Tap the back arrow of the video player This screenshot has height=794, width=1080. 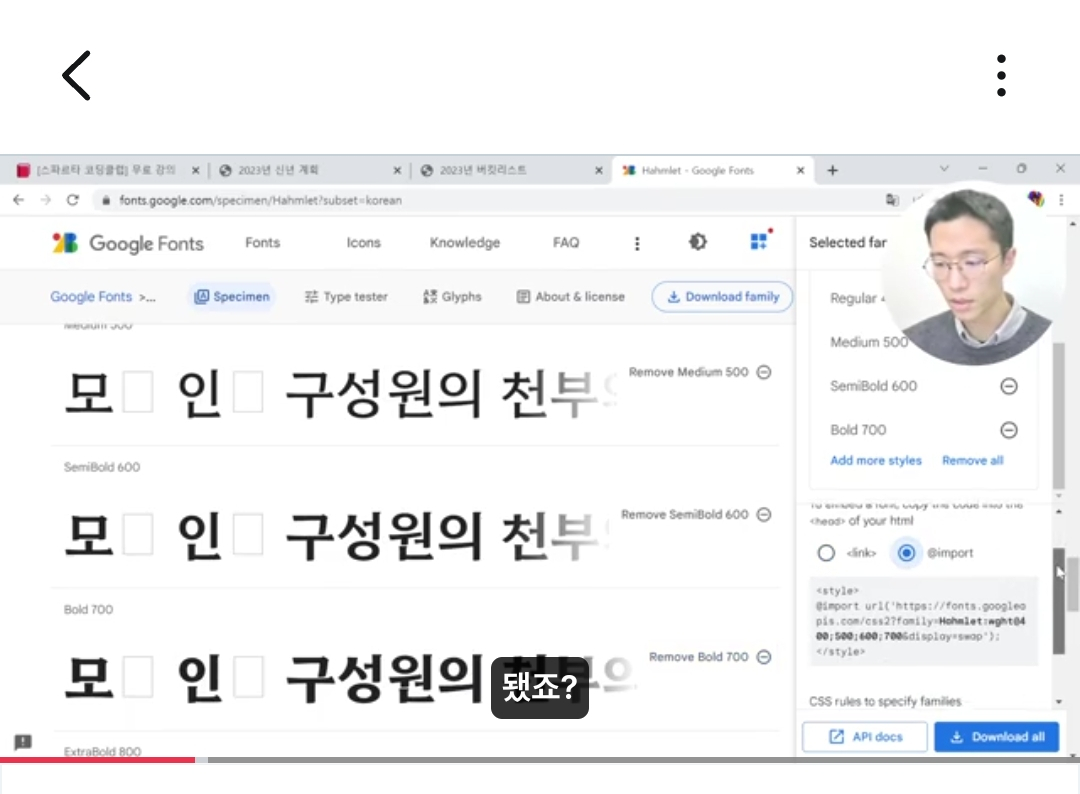tap(76, 76)
